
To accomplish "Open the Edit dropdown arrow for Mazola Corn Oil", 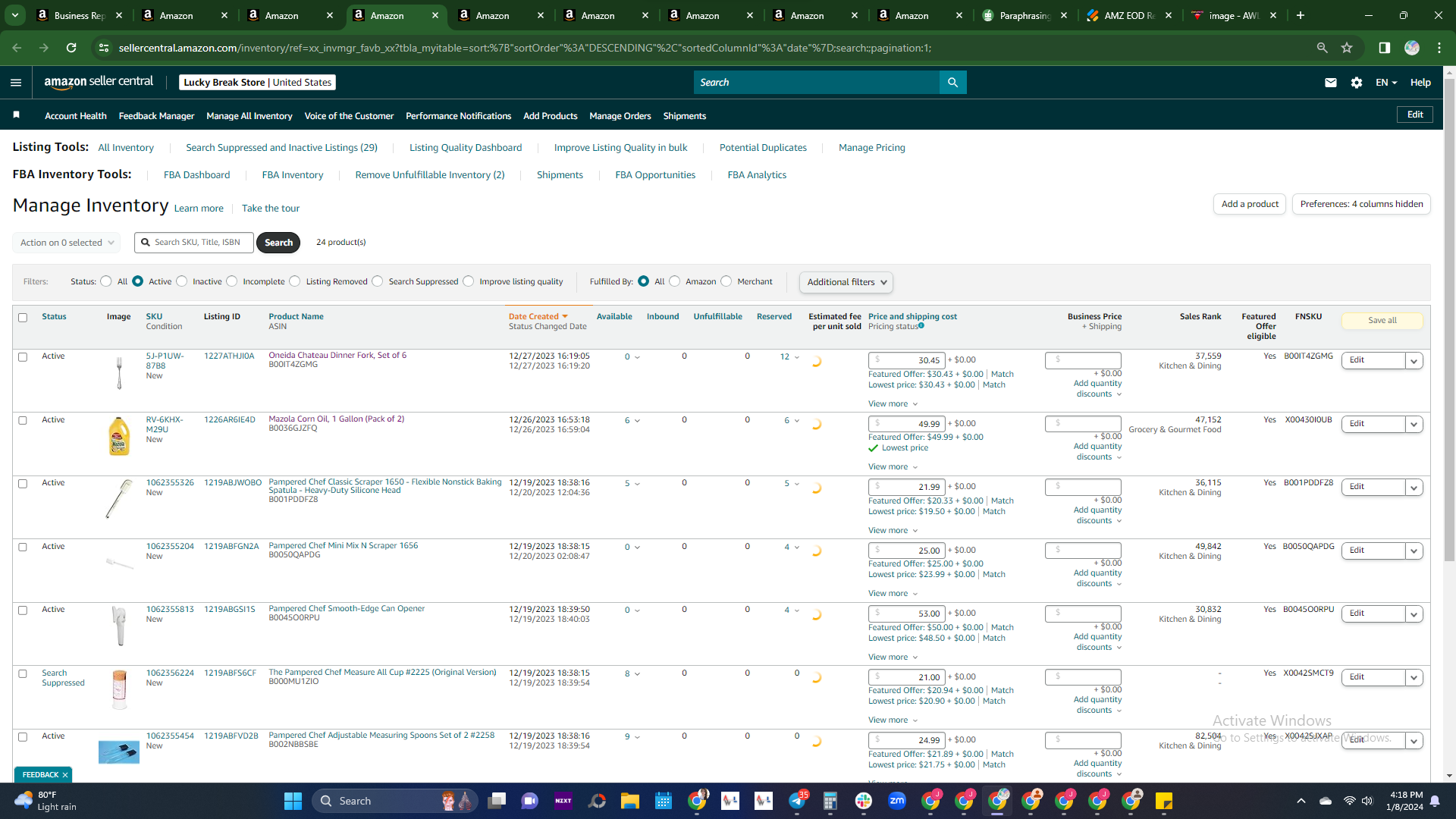I will [x=1414, y=425].
